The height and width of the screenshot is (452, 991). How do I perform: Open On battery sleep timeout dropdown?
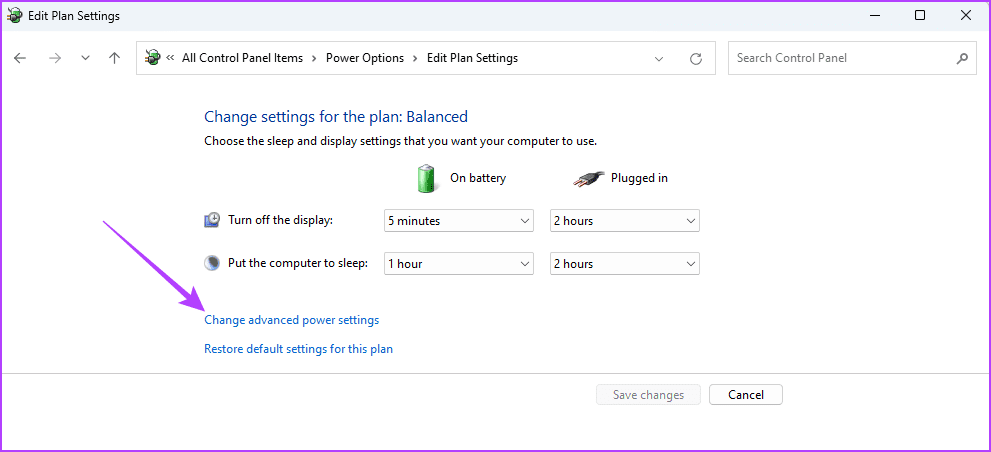tap(459, 264)
